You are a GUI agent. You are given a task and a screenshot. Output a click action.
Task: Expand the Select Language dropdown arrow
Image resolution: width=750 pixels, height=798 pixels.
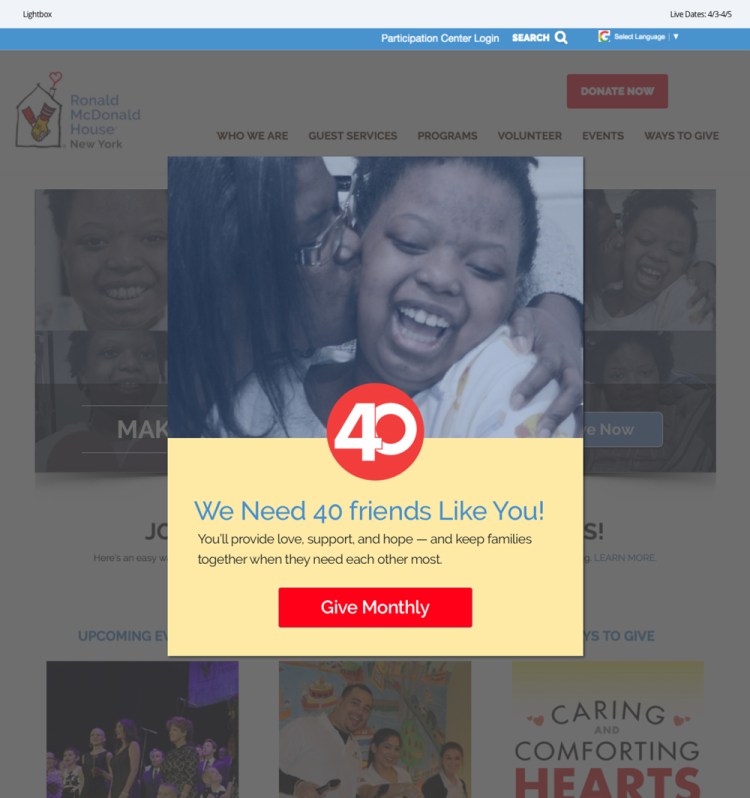676,36
